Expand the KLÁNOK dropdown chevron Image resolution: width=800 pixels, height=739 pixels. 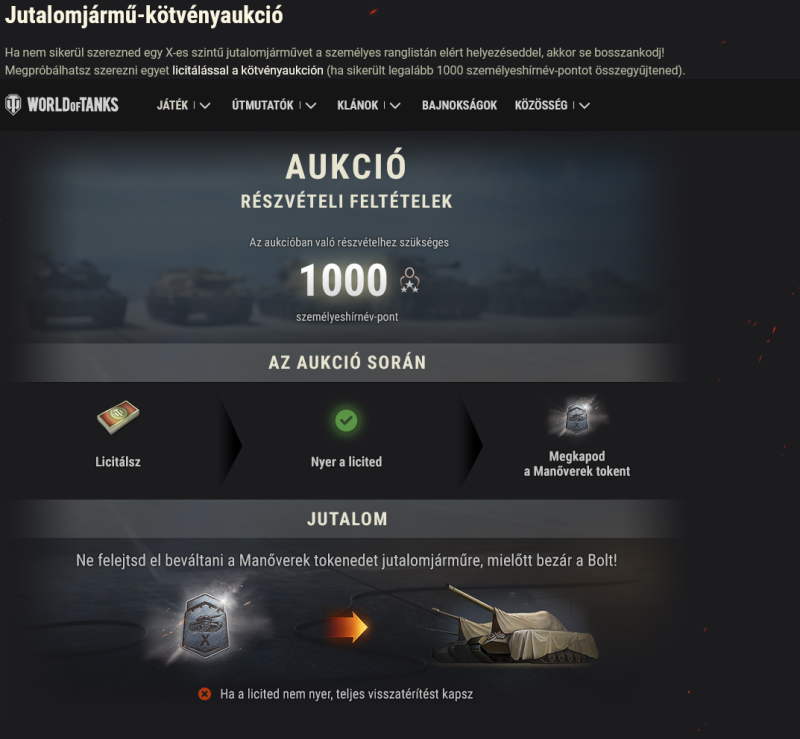[395, 106]
